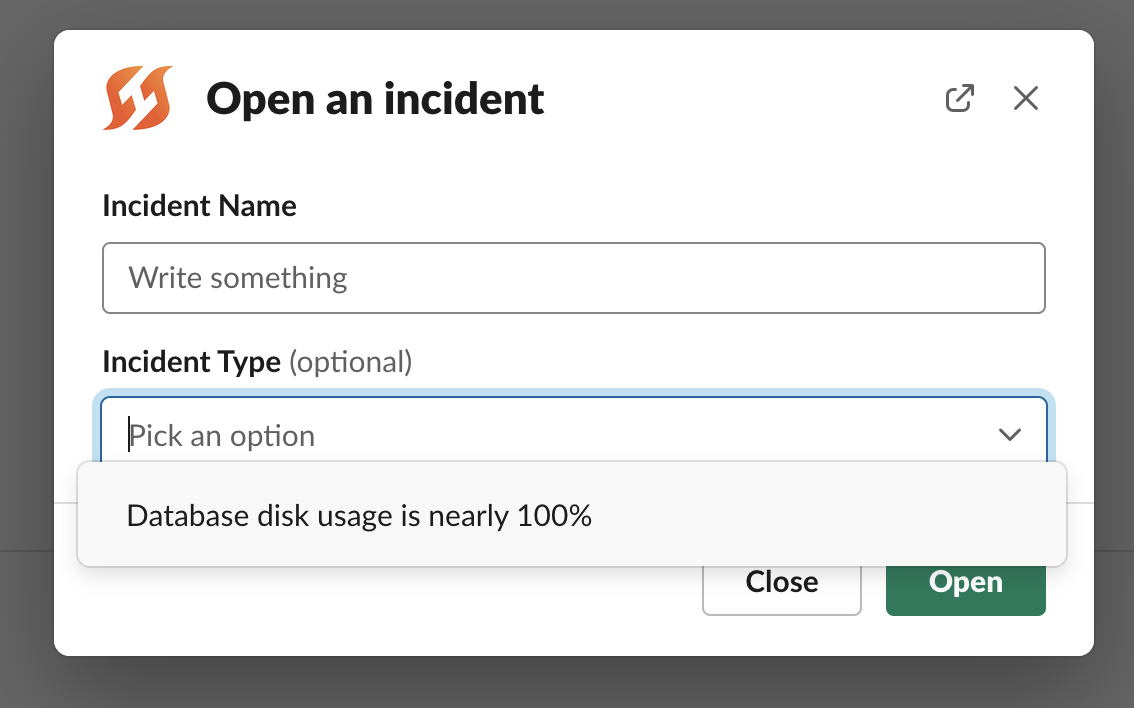Click the '(optional)' hint text
The width and height of the screenshot is (1134, 708).
point(350,361)
